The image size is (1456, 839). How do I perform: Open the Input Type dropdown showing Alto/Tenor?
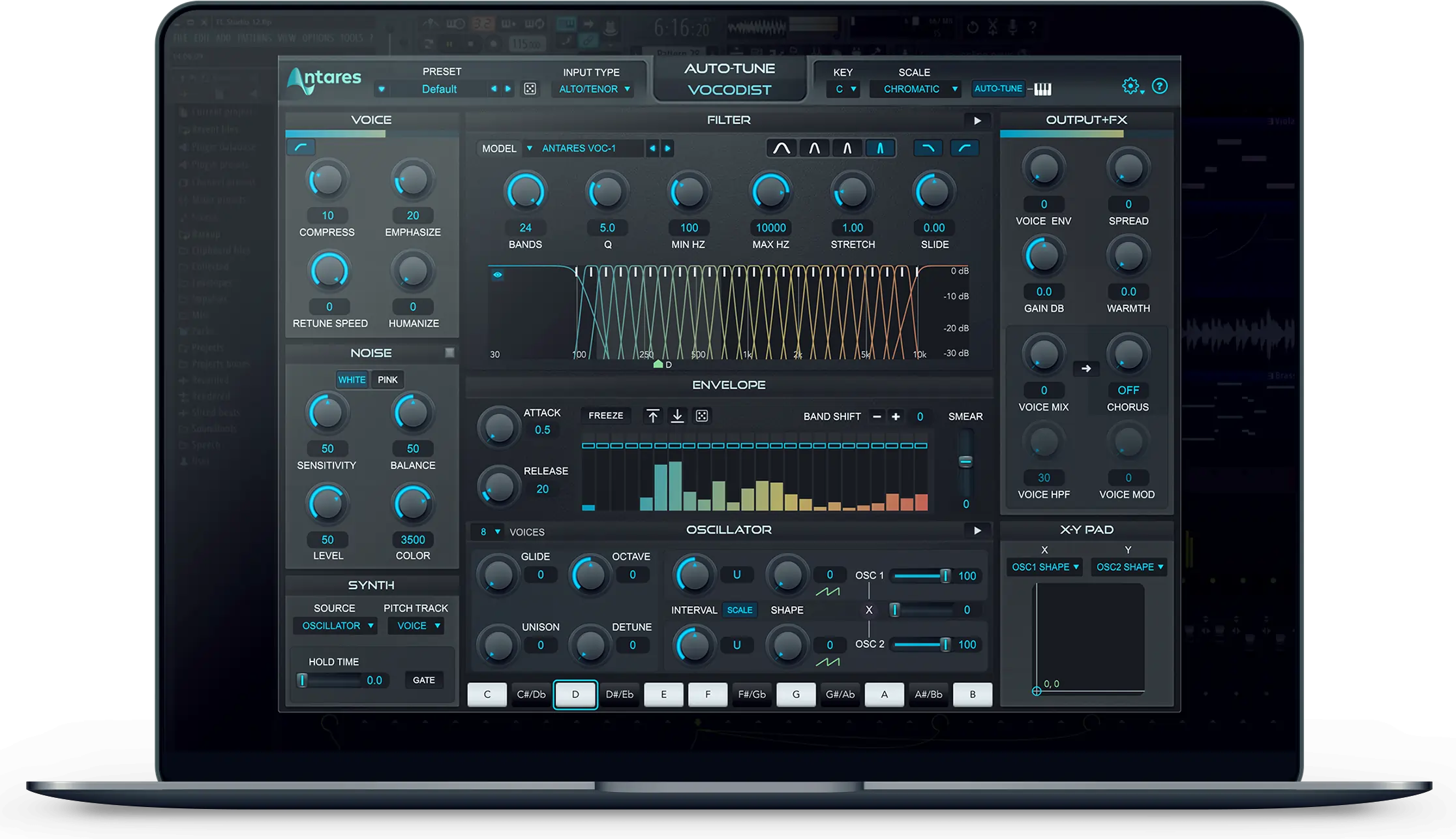pos(592,89)
